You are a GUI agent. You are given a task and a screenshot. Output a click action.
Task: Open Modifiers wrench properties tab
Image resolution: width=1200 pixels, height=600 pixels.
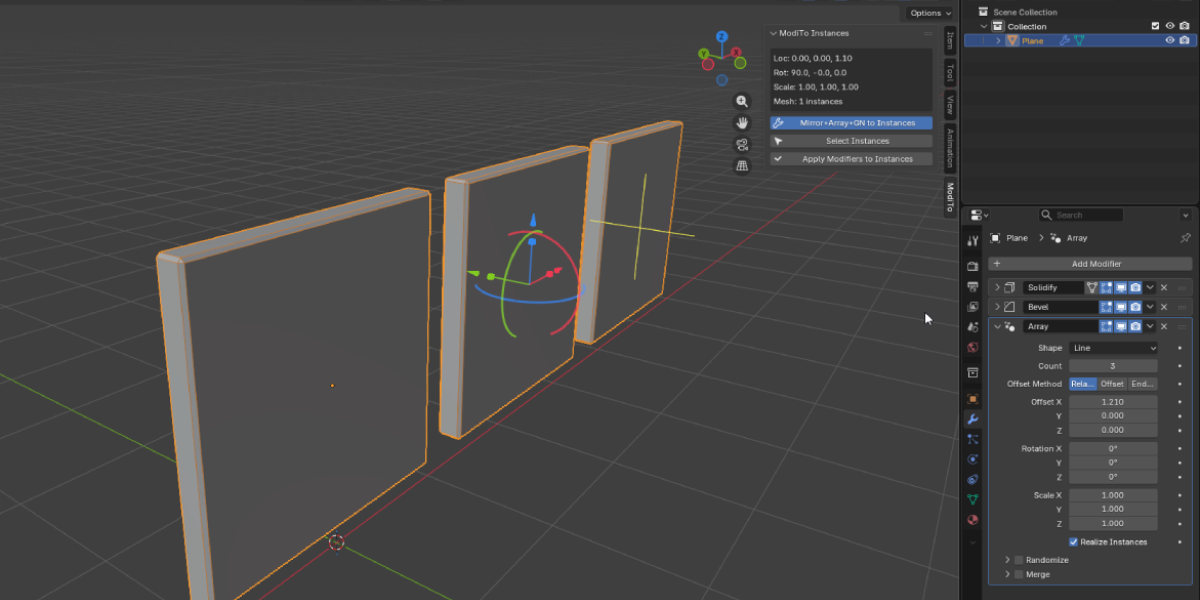coord(973,419)
